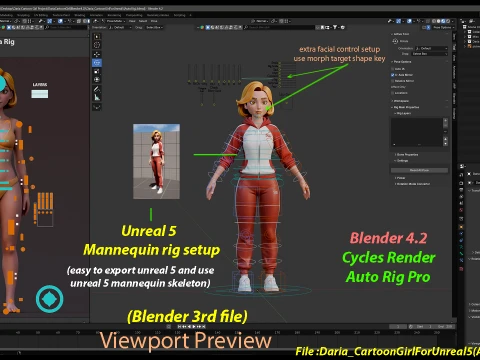
Task: Toggle viewport overlays icon in right header
Action: [x=409, y=21]
